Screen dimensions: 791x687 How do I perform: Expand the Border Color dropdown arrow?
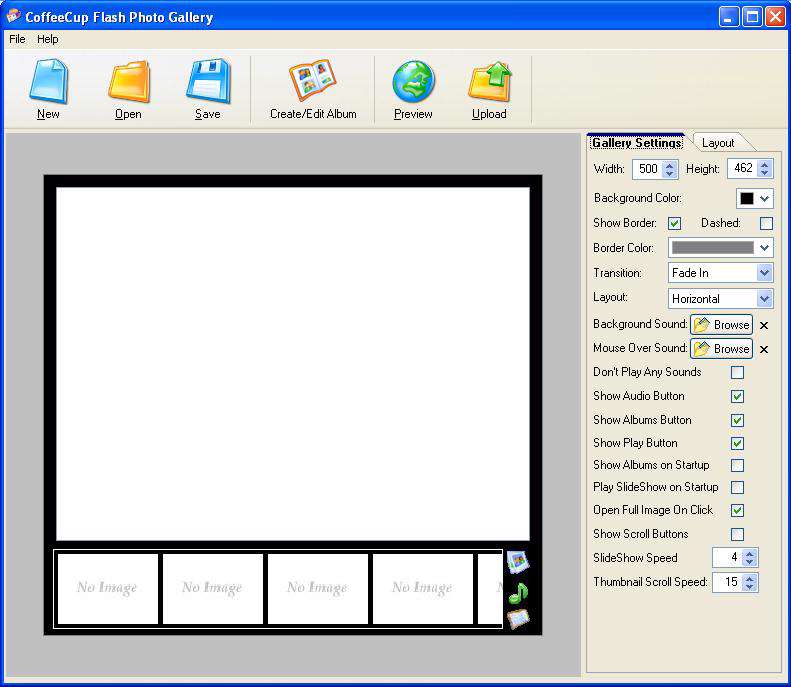(x=764, y=248)
